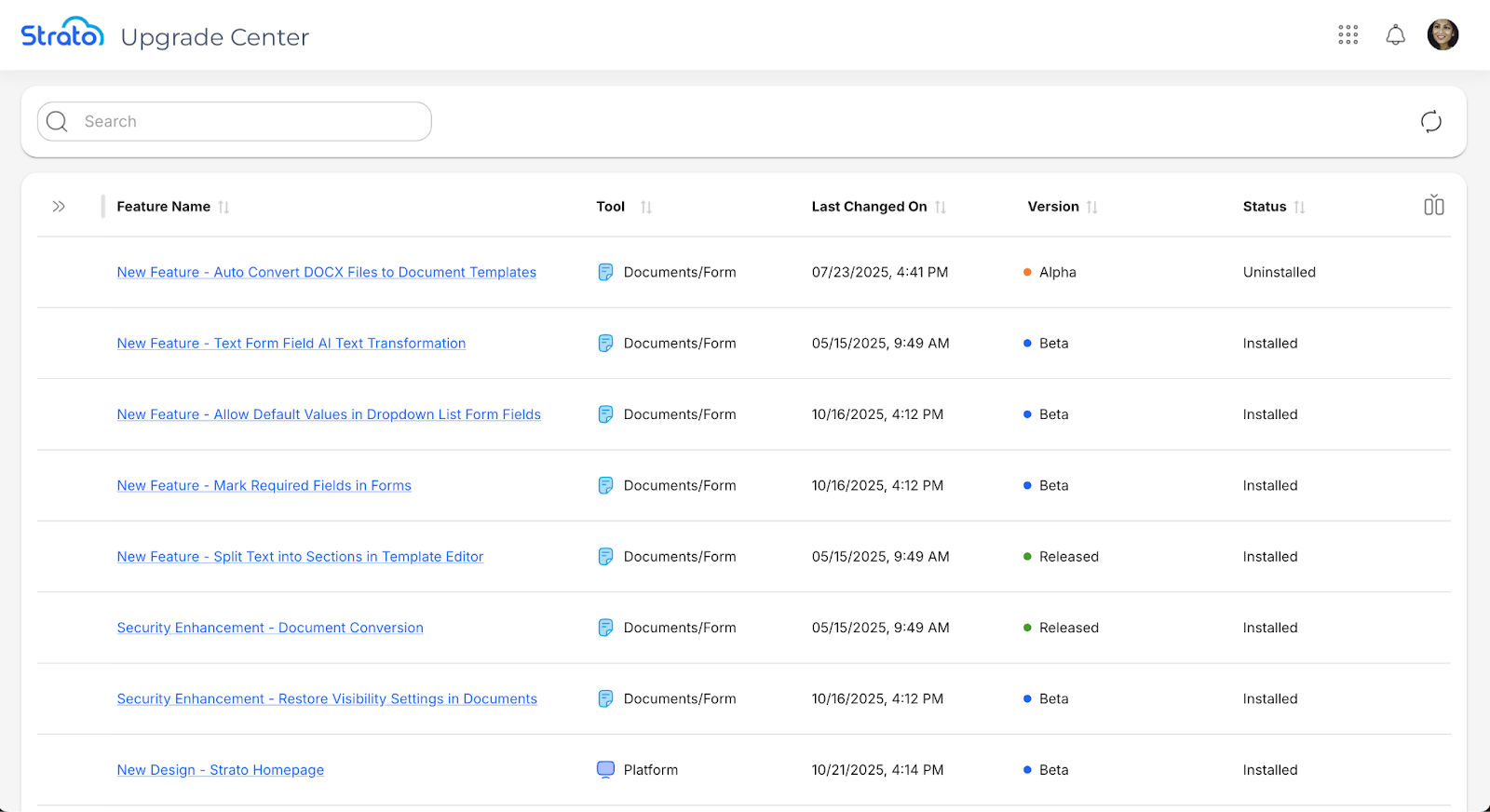
Task: Open Auto Convert DOCX Files feature link
Action: (326, 273)
